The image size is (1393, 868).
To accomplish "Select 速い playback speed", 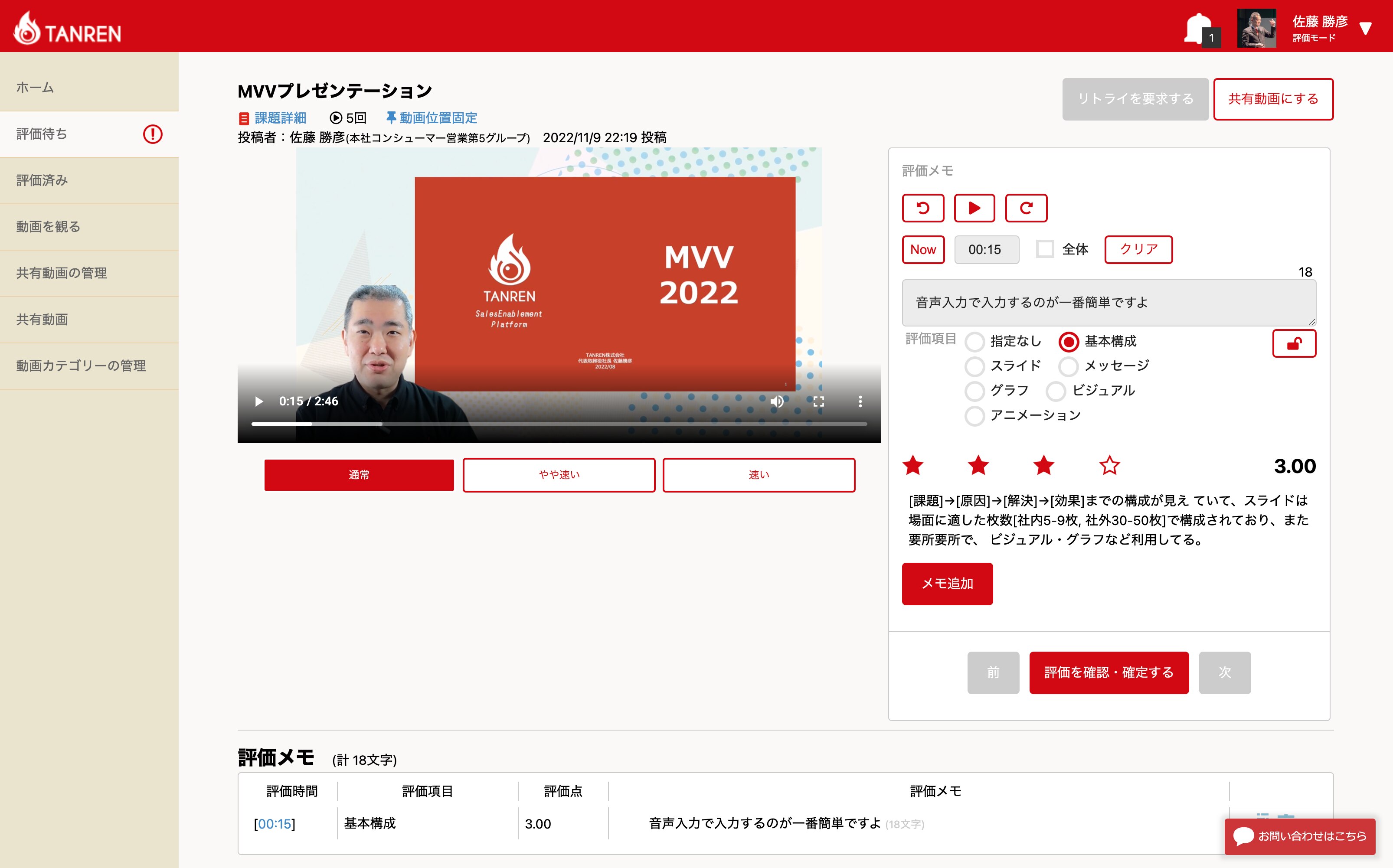I will tap(759, 475).
